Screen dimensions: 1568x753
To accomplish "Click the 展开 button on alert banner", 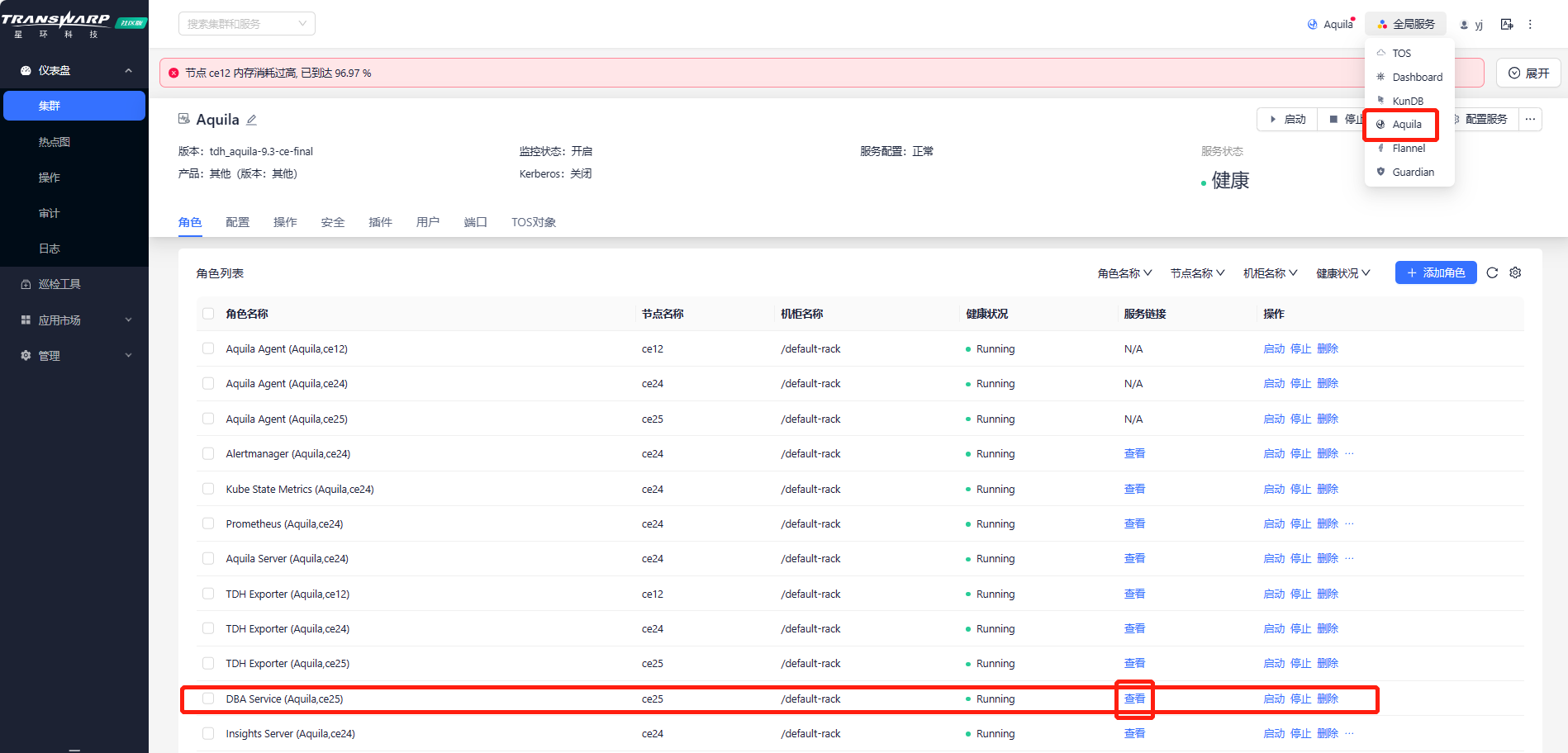I will 1528,73.
